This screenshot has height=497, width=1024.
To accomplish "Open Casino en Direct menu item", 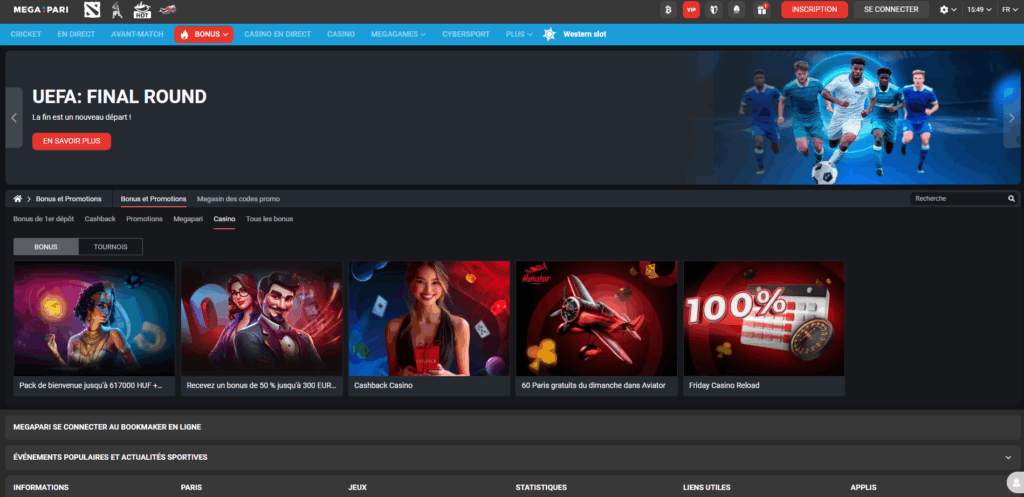I will (x=278, y=35).
